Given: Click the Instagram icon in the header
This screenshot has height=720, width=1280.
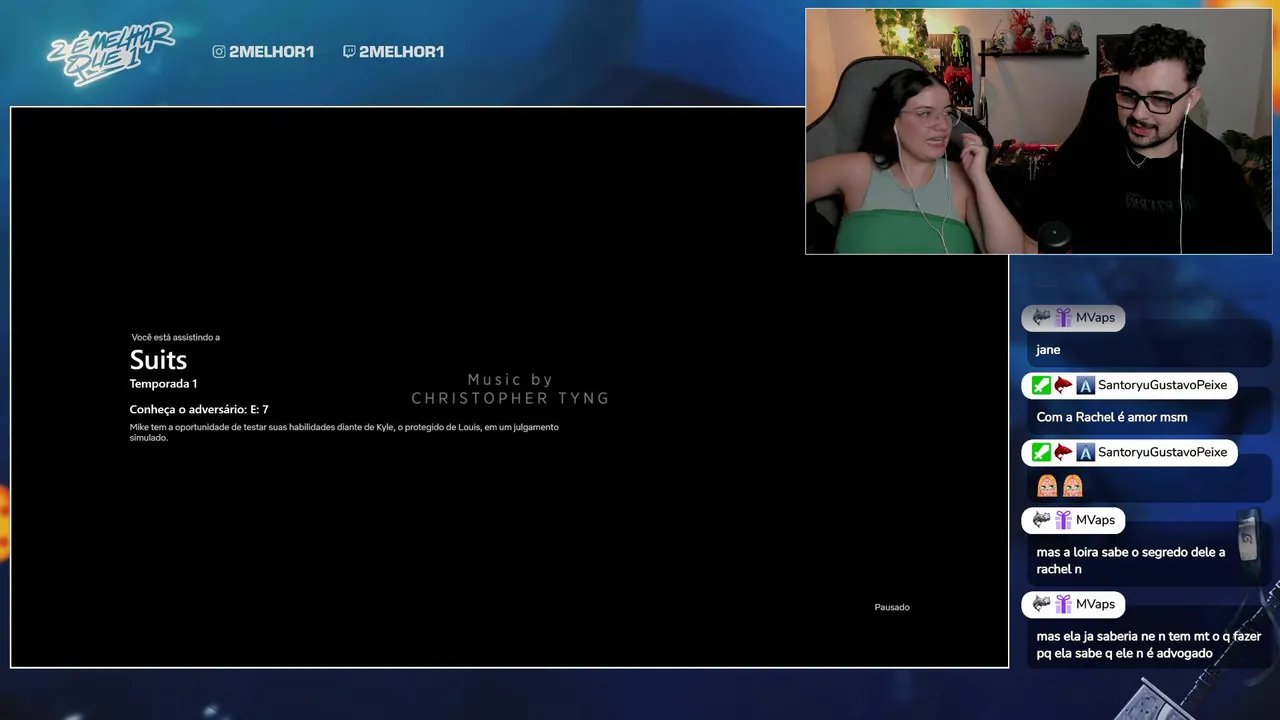Looking at the screenshot, I should 219,52.
